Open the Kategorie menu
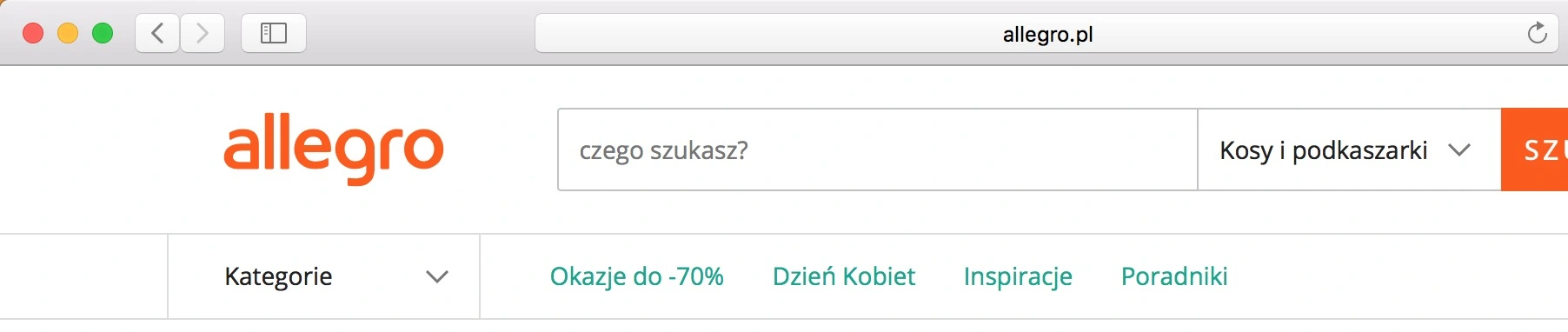The height and width of the screenshot is (332, 1568). 323,276
